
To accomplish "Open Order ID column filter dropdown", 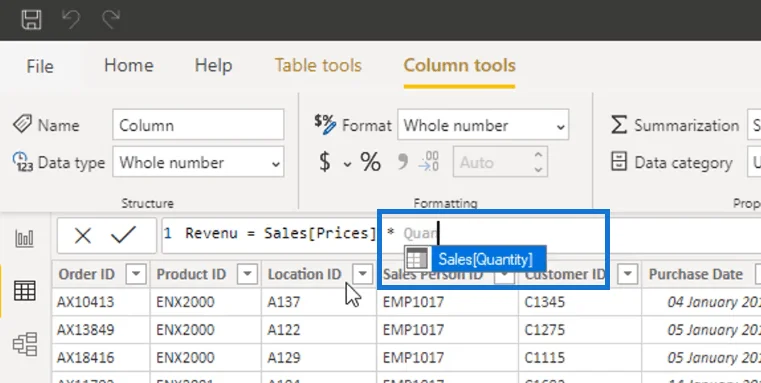I will 135,274.
